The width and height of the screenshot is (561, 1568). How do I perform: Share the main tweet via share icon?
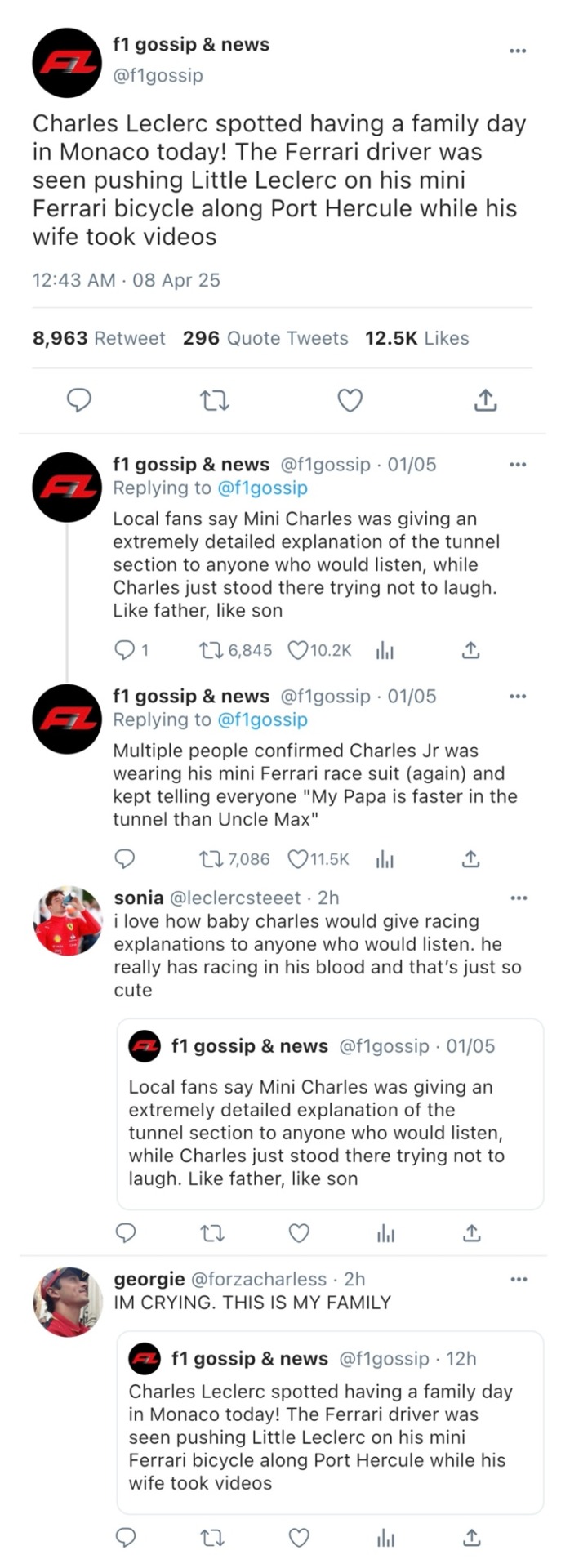pos(485,400)
